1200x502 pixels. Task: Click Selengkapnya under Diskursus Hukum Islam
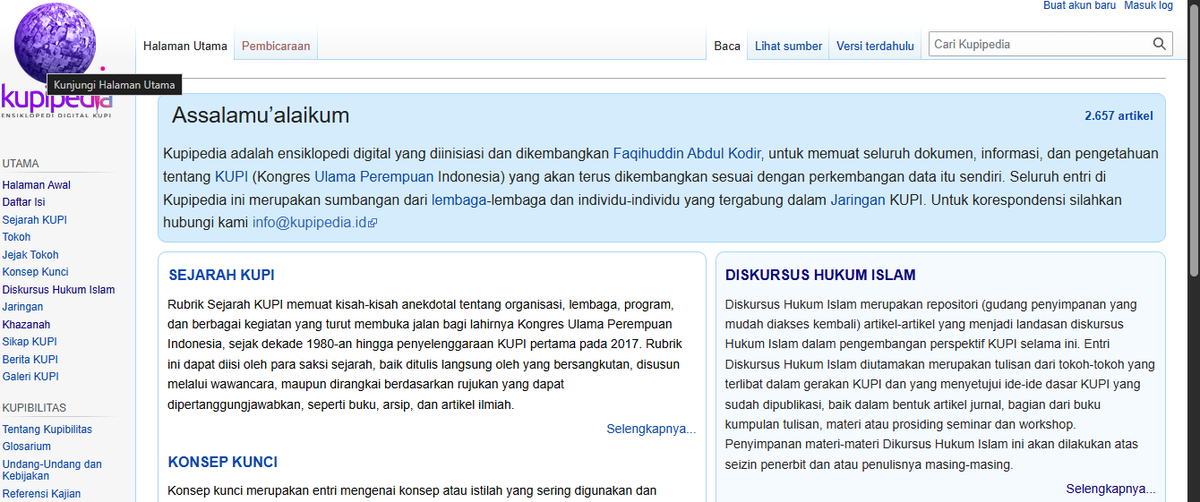[x=1111, y=489]
